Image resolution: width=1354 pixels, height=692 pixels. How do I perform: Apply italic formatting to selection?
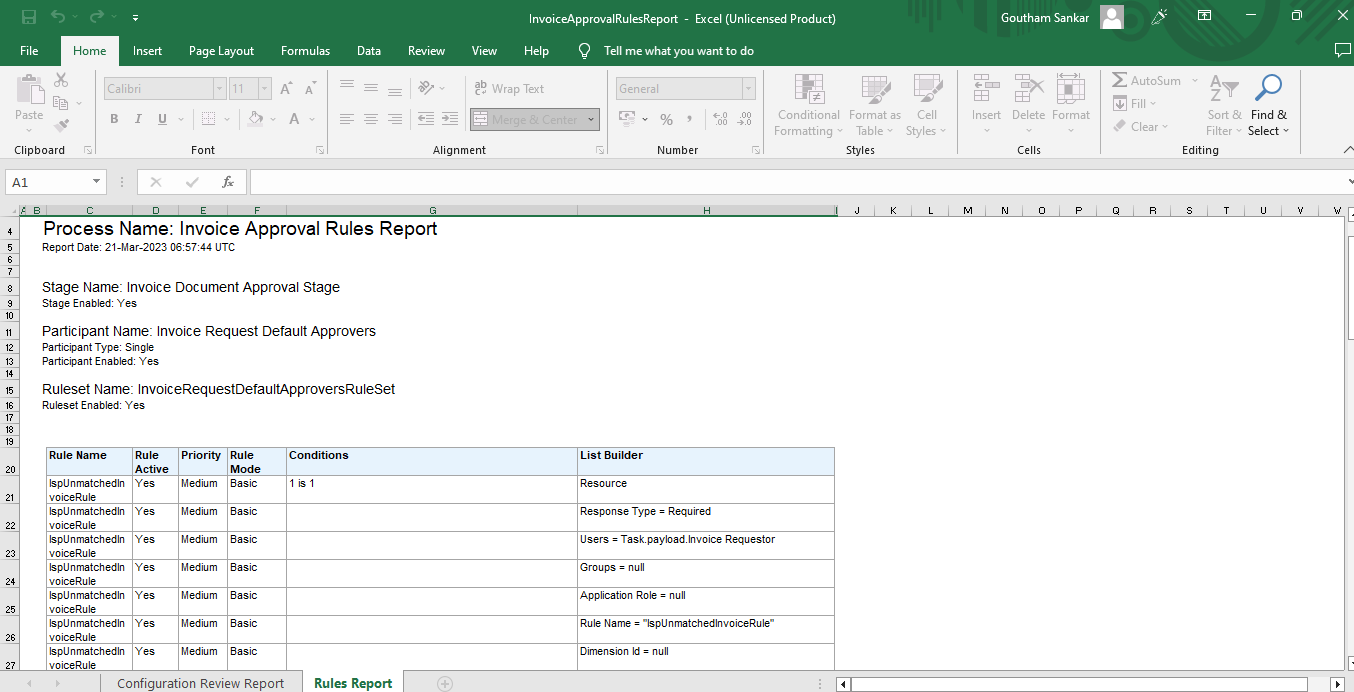click(x=137, y=118)
